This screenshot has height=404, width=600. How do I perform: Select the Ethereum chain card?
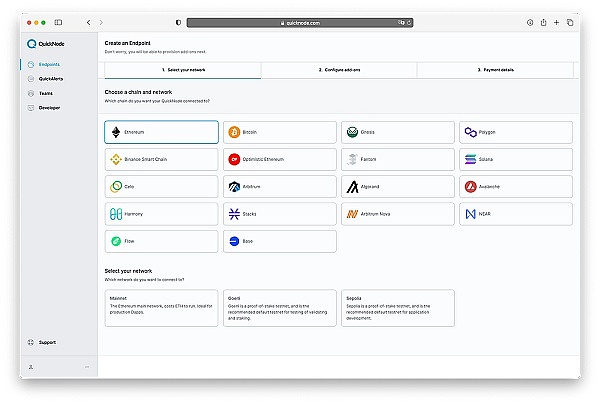pos(161,132)
